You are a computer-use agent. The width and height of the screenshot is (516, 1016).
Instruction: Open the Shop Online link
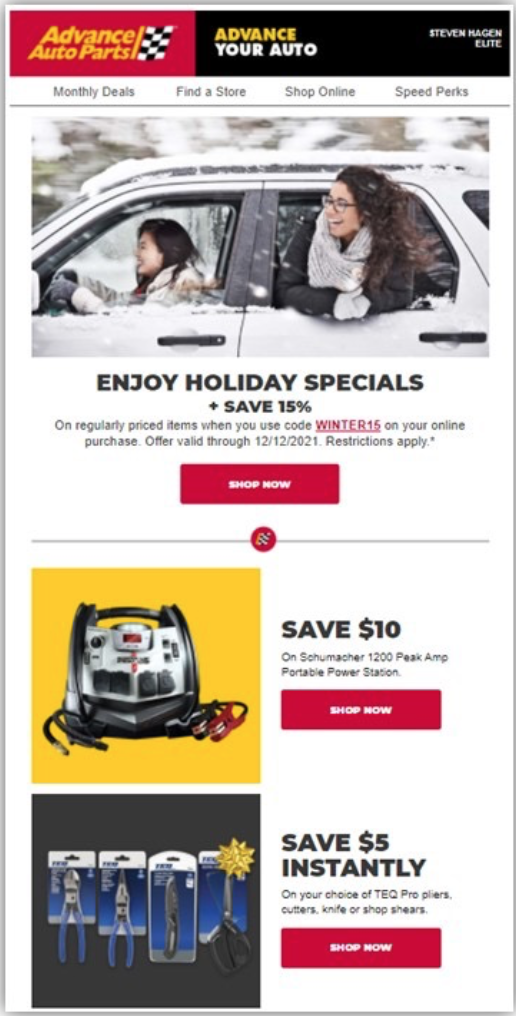[320, 92]
